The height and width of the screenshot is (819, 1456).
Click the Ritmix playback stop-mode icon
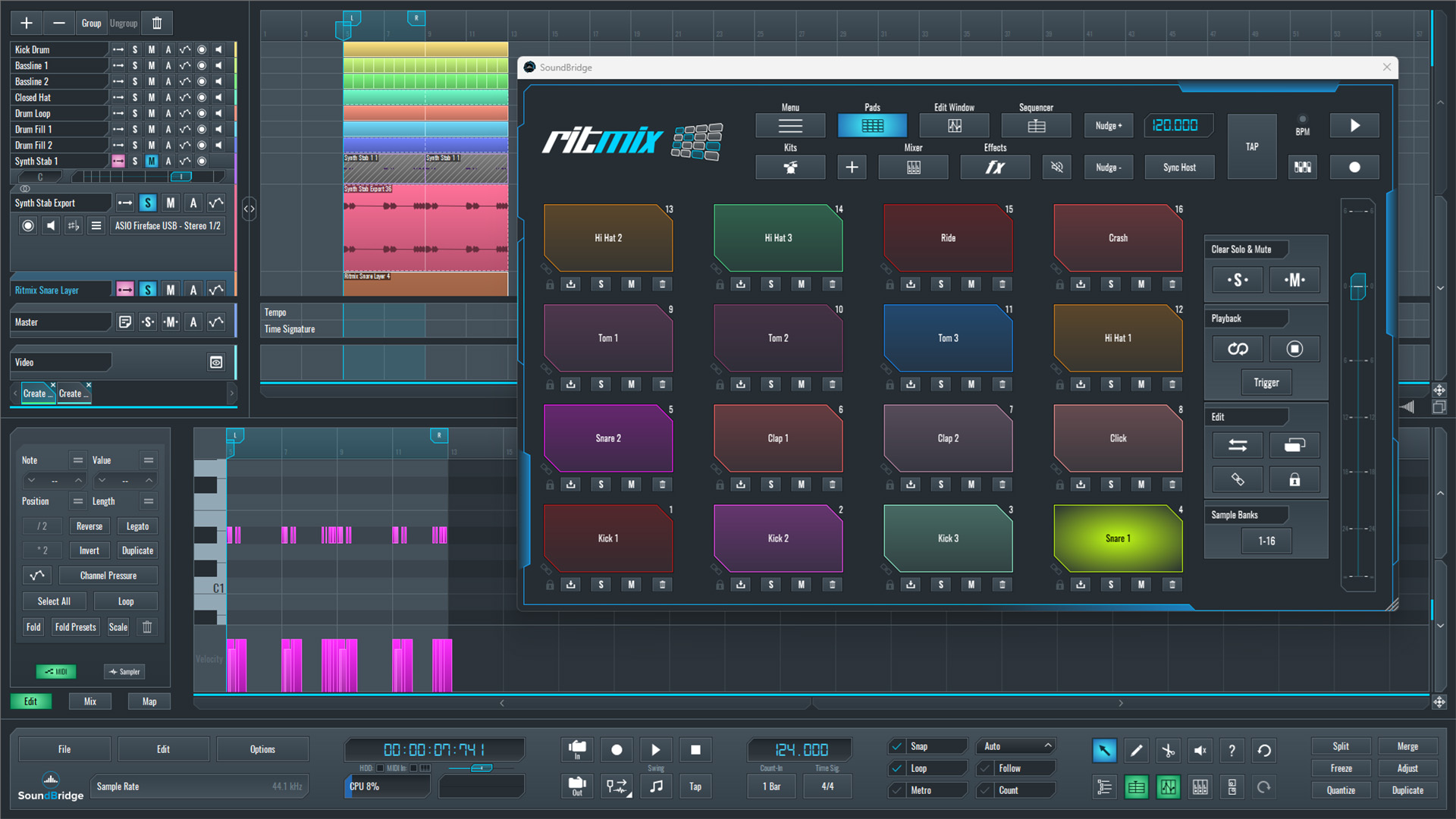click(1294, 349)
